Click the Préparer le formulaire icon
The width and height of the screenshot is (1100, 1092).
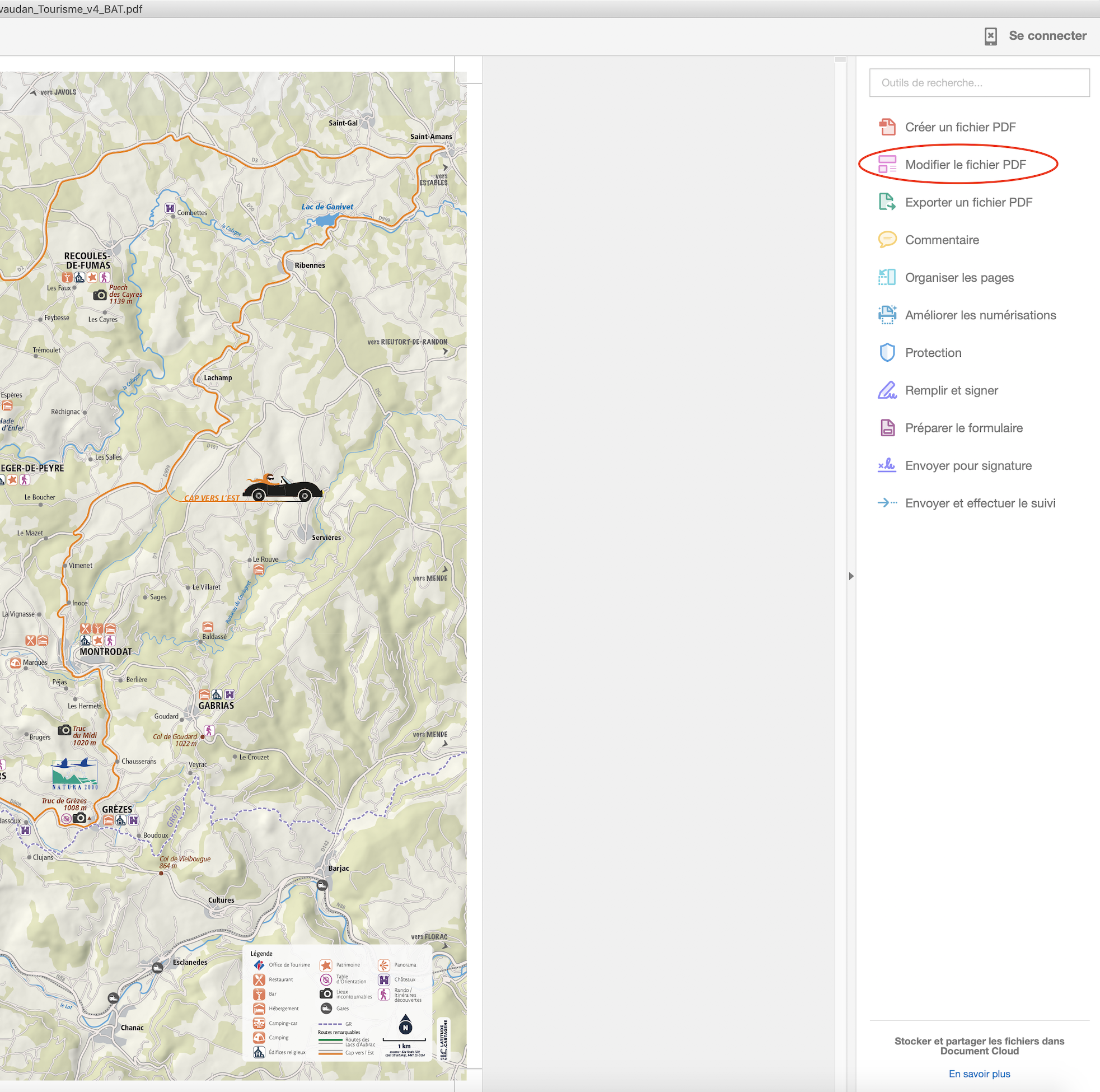point(887,428)
